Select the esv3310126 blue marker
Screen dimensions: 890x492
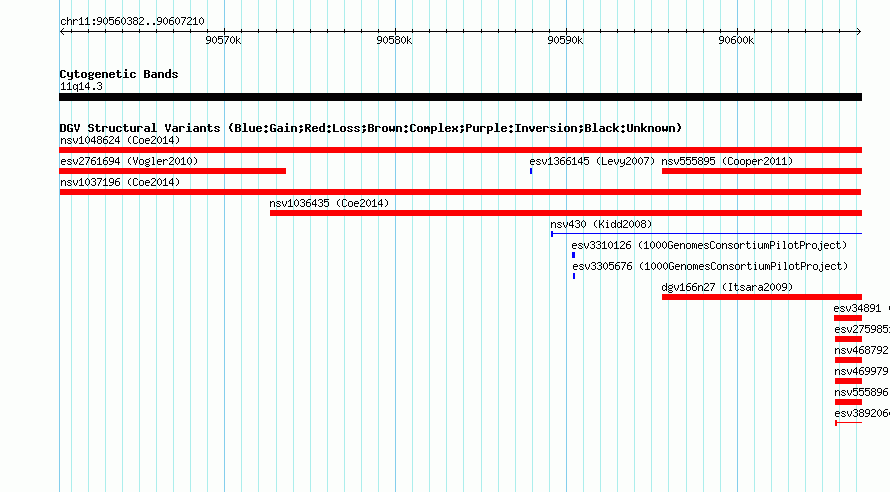point(573,255)
